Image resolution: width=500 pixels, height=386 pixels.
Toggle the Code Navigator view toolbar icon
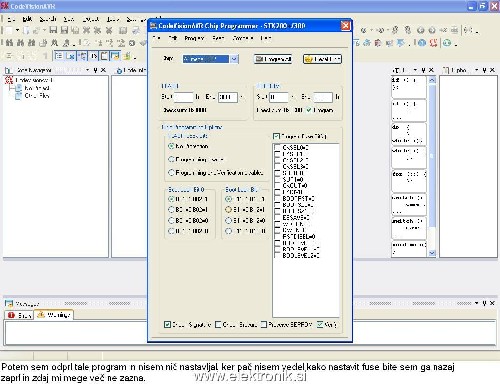[59, 56]
